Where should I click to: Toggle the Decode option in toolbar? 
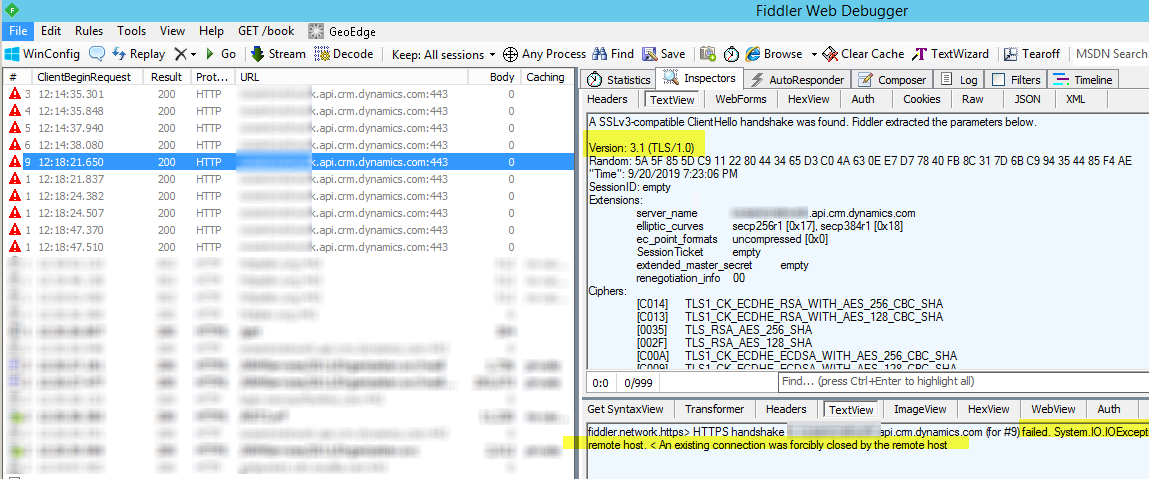344,54
